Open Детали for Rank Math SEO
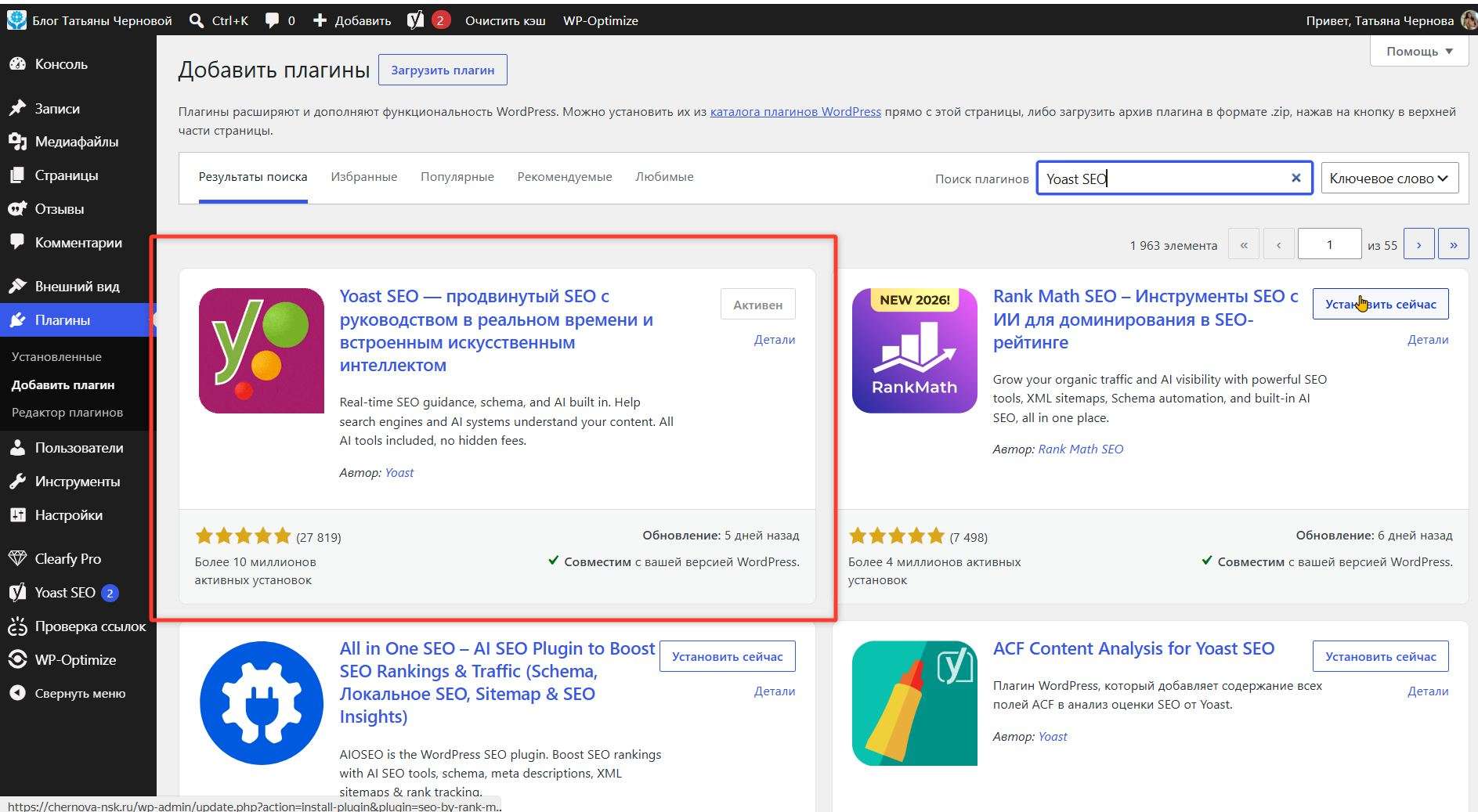This screenshot has width=1478, height=812. (x=1428, y=339)
